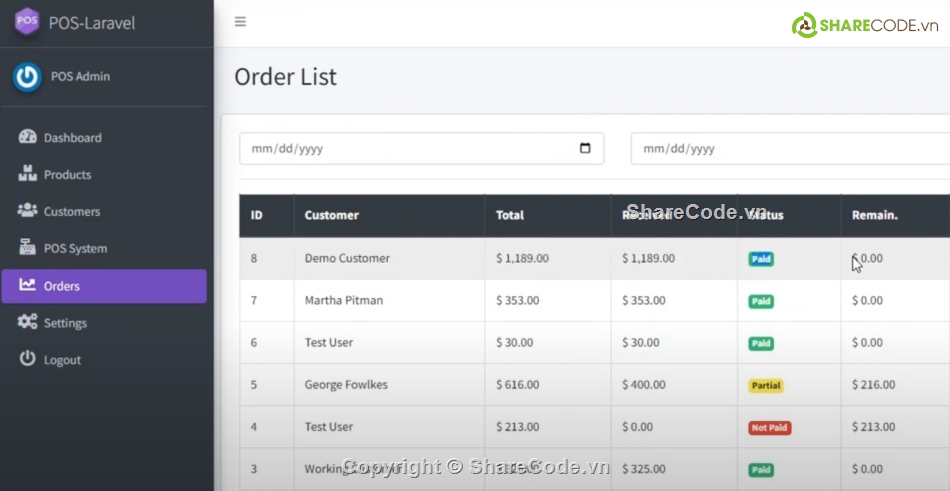Open the calendar picker on first date field
Screen dimensions: 950x491
[585, 149]
